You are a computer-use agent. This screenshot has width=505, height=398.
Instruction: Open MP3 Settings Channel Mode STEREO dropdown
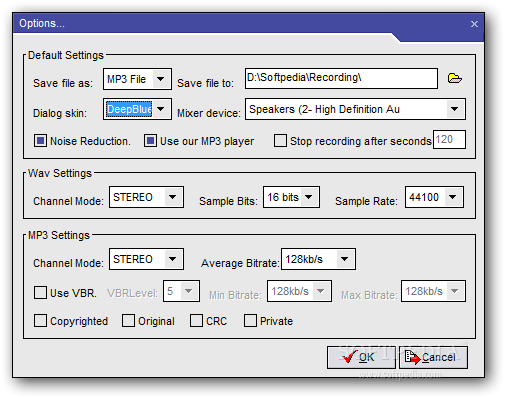pyautogui.click(x=146, y=259)
